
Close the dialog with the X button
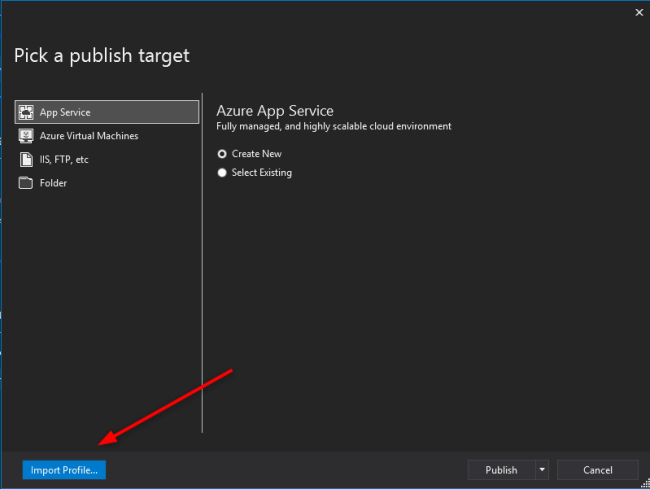point(639,13)
